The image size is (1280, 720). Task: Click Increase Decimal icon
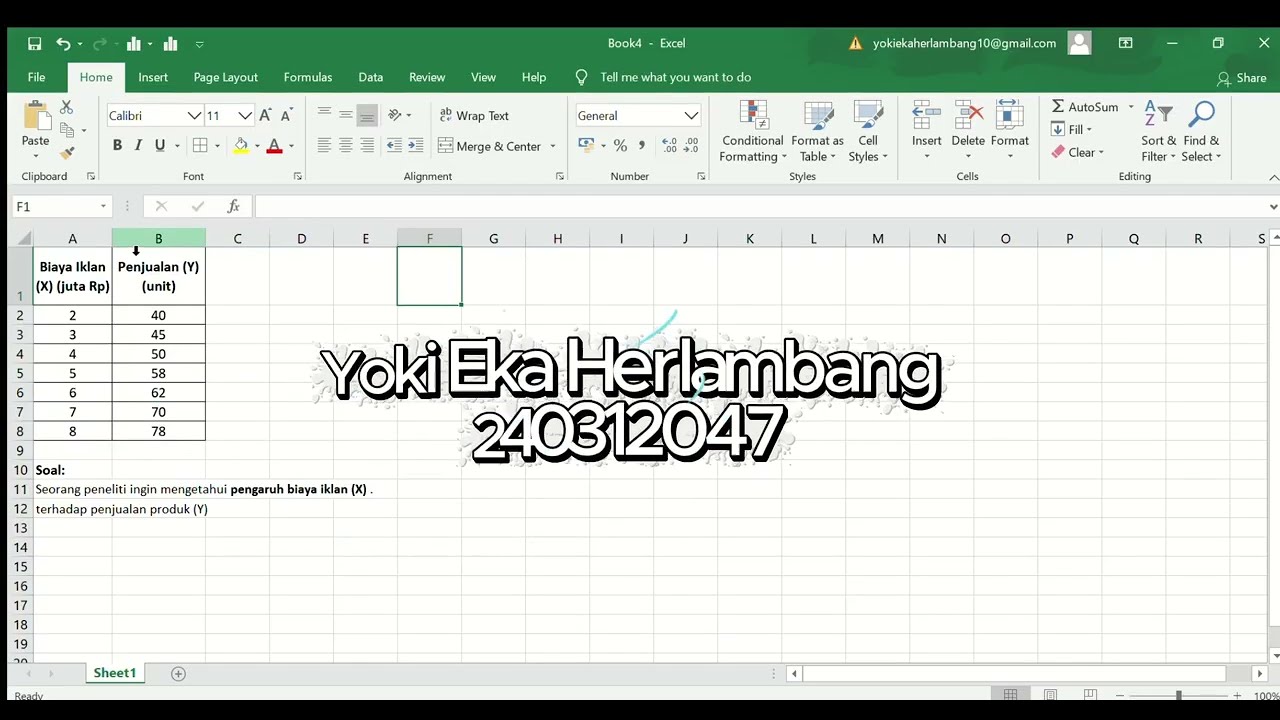[x=669, y=146]
